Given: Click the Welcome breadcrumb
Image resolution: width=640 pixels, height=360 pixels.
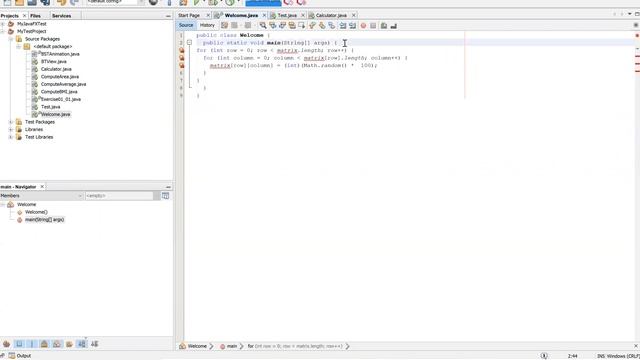Looking at the screenshot, I should 197,346.
